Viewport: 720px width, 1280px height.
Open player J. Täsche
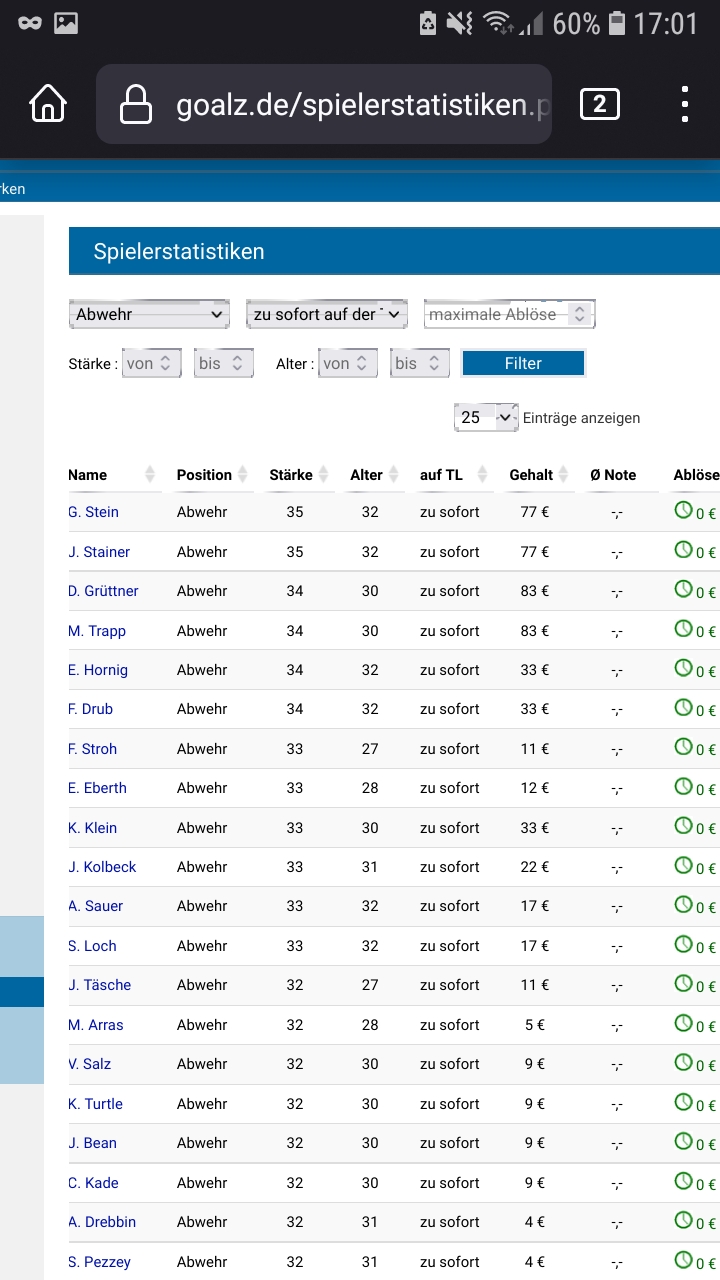coord(99,985)
